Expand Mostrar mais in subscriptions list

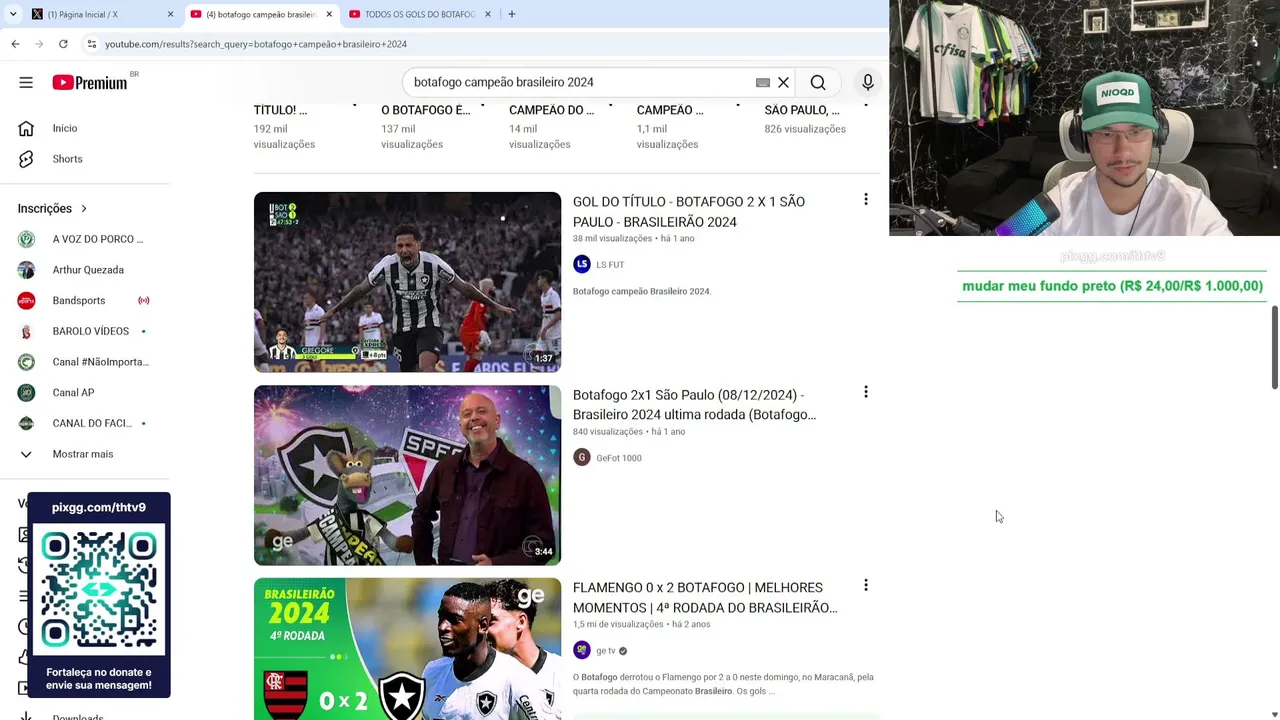tap(83, 454)
